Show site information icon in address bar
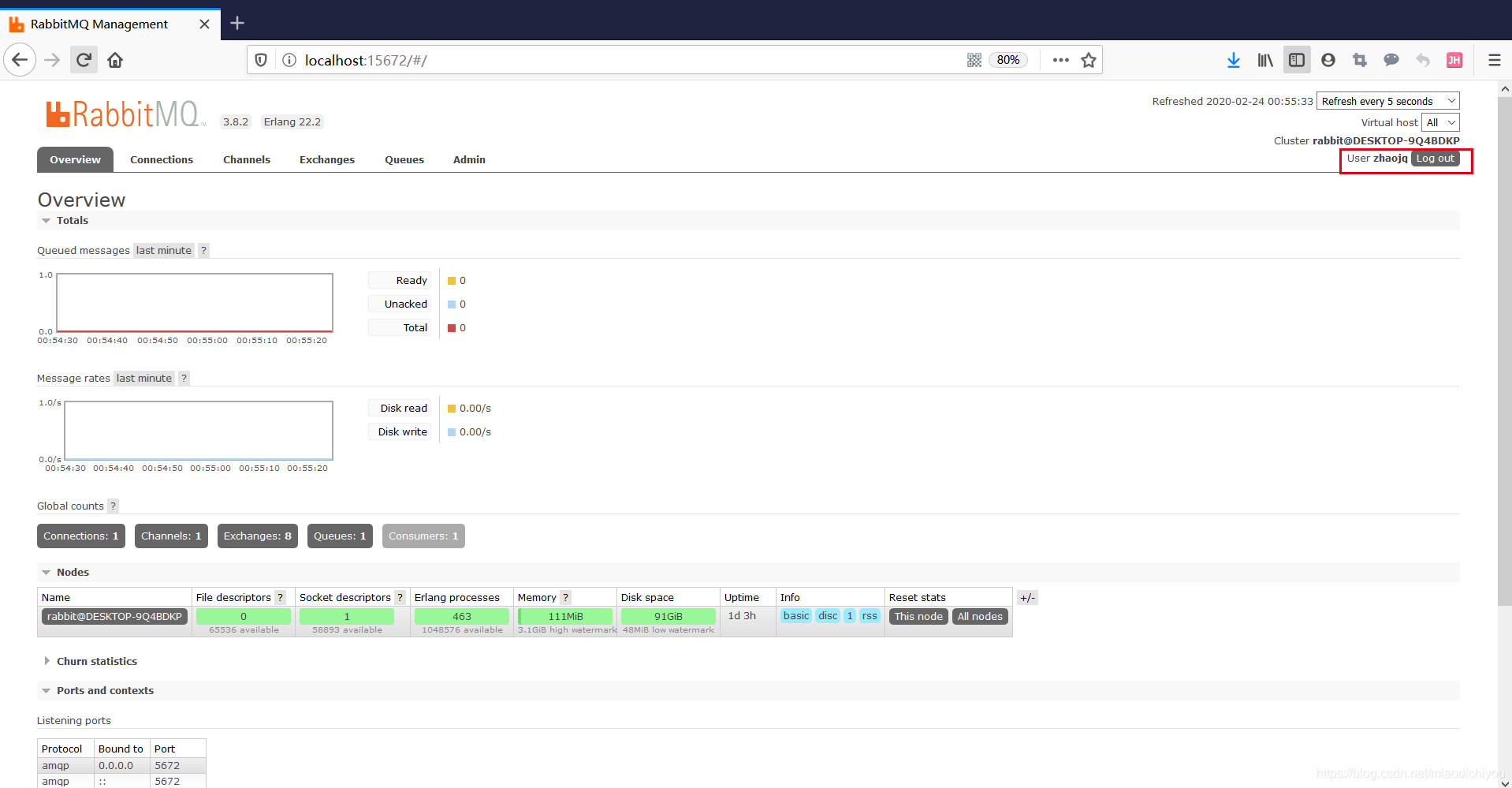This screenshot has width=1512, height=788. point(289,60)
